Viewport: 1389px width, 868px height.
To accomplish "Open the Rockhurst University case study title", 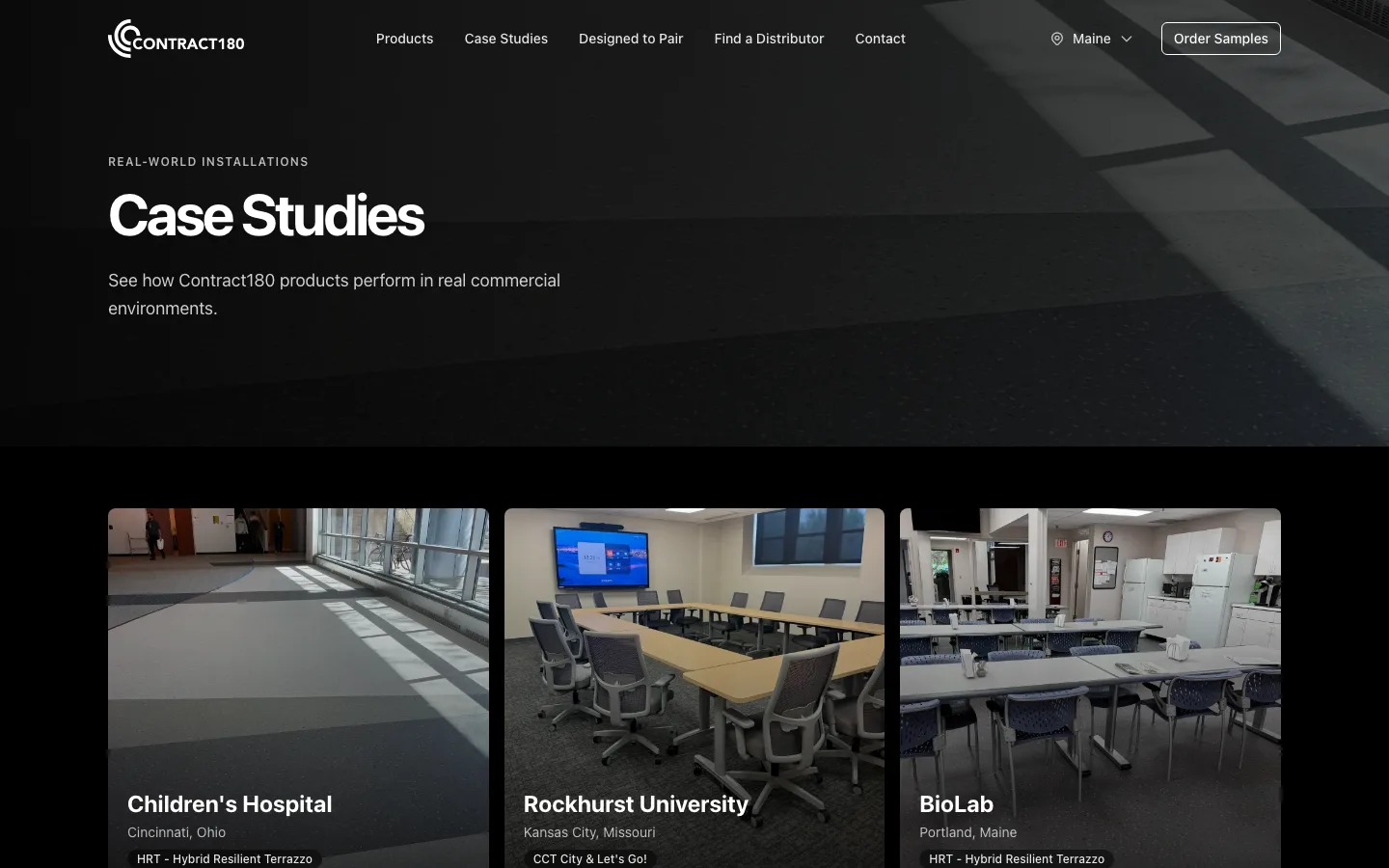I will tap(636, 803).
